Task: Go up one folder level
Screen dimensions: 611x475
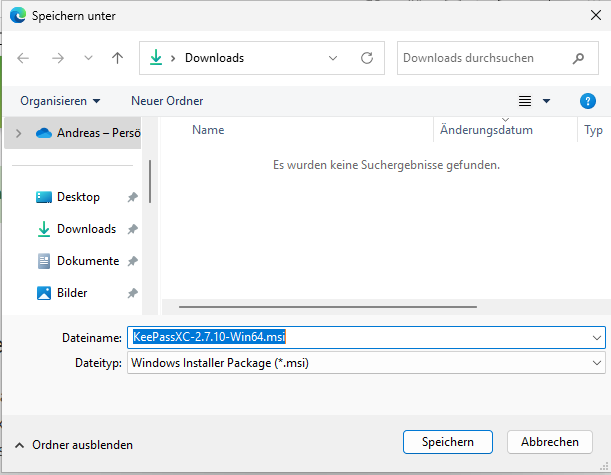Action: click(117, 58)
